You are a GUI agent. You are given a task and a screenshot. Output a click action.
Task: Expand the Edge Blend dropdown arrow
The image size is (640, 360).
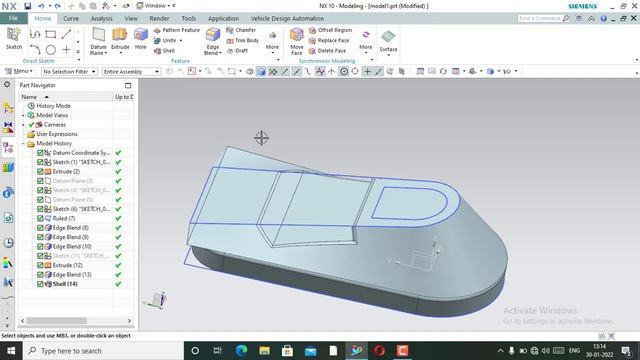click(x=220, y=53)
